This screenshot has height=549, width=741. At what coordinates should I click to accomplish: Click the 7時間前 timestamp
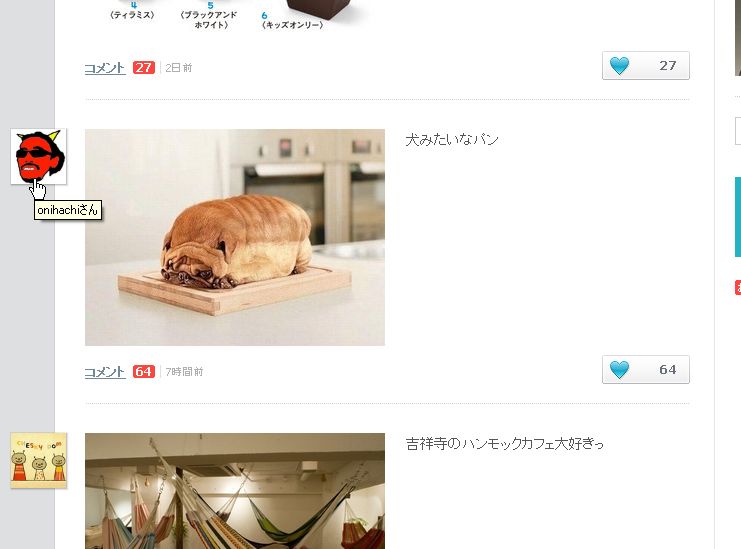[x=184, y=372]
